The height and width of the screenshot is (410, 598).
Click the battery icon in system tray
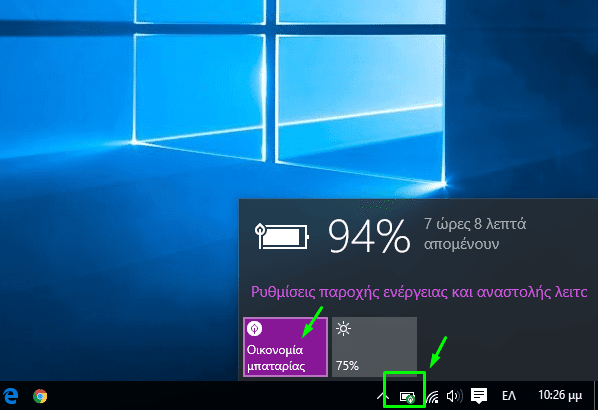coord(407,397)
